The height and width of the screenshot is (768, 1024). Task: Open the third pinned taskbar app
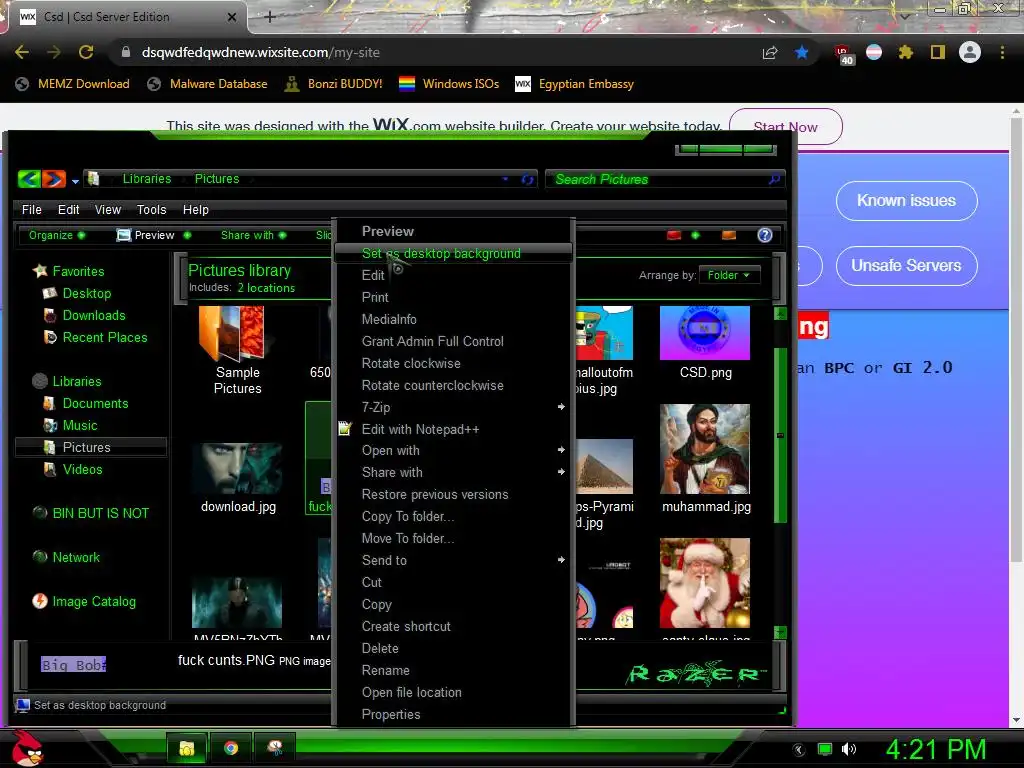pos(275,748)
